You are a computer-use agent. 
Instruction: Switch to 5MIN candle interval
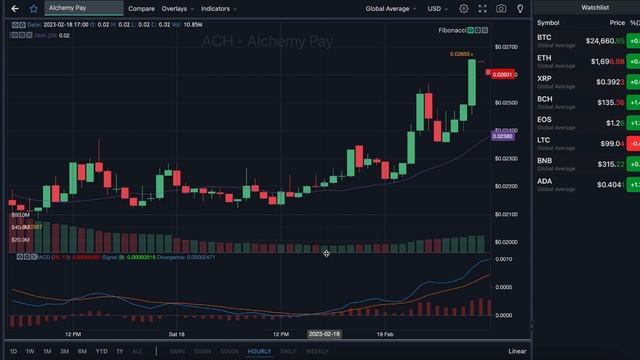177,351
